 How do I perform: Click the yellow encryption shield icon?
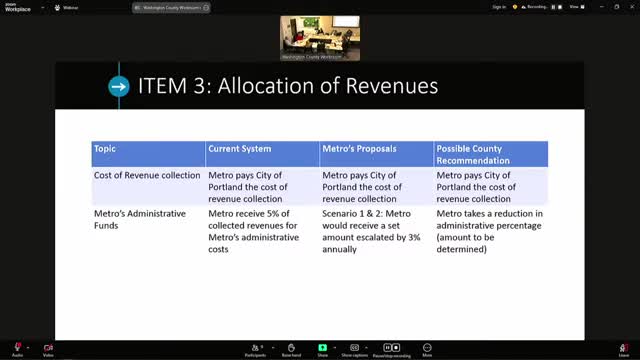(515, 7)
